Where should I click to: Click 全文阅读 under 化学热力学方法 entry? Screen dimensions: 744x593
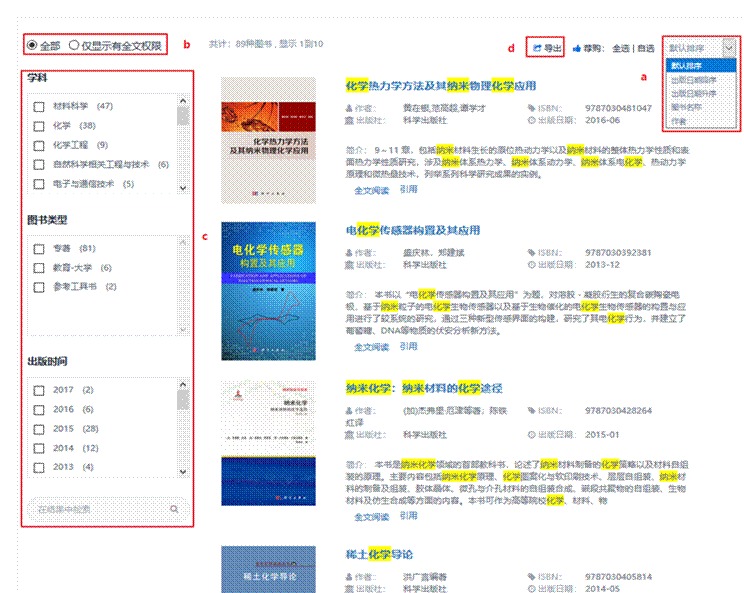click(x=372, y=191)
